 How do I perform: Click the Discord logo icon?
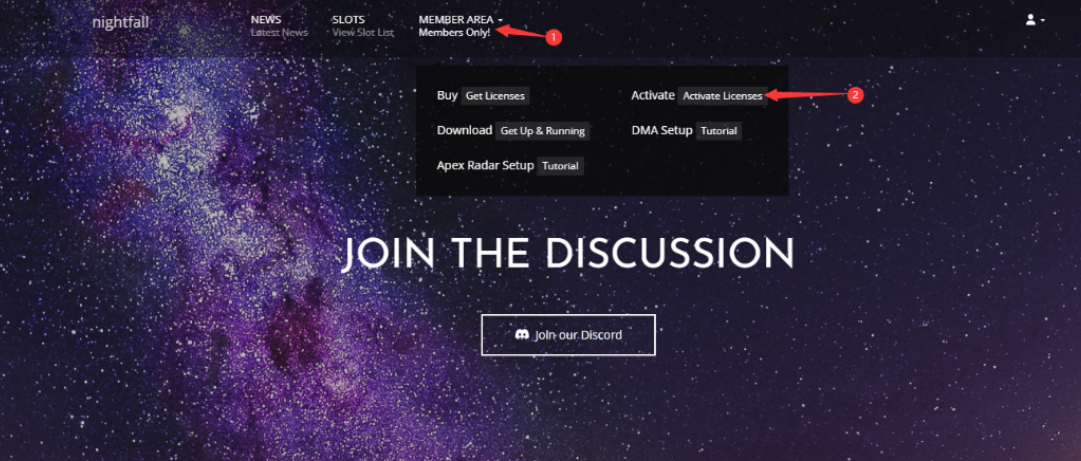point(523,335)
